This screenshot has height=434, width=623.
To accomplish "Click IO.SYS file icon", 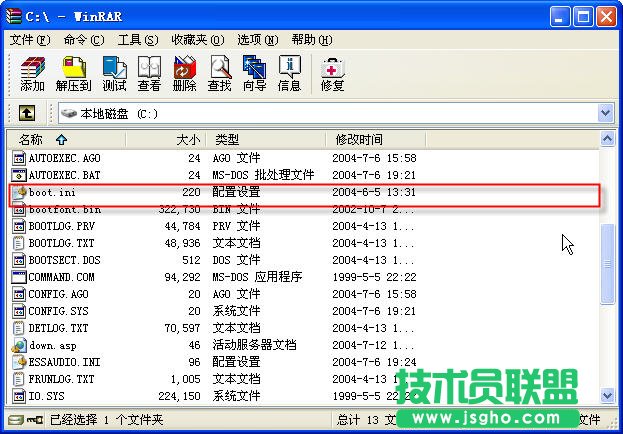I will [19, 396].
